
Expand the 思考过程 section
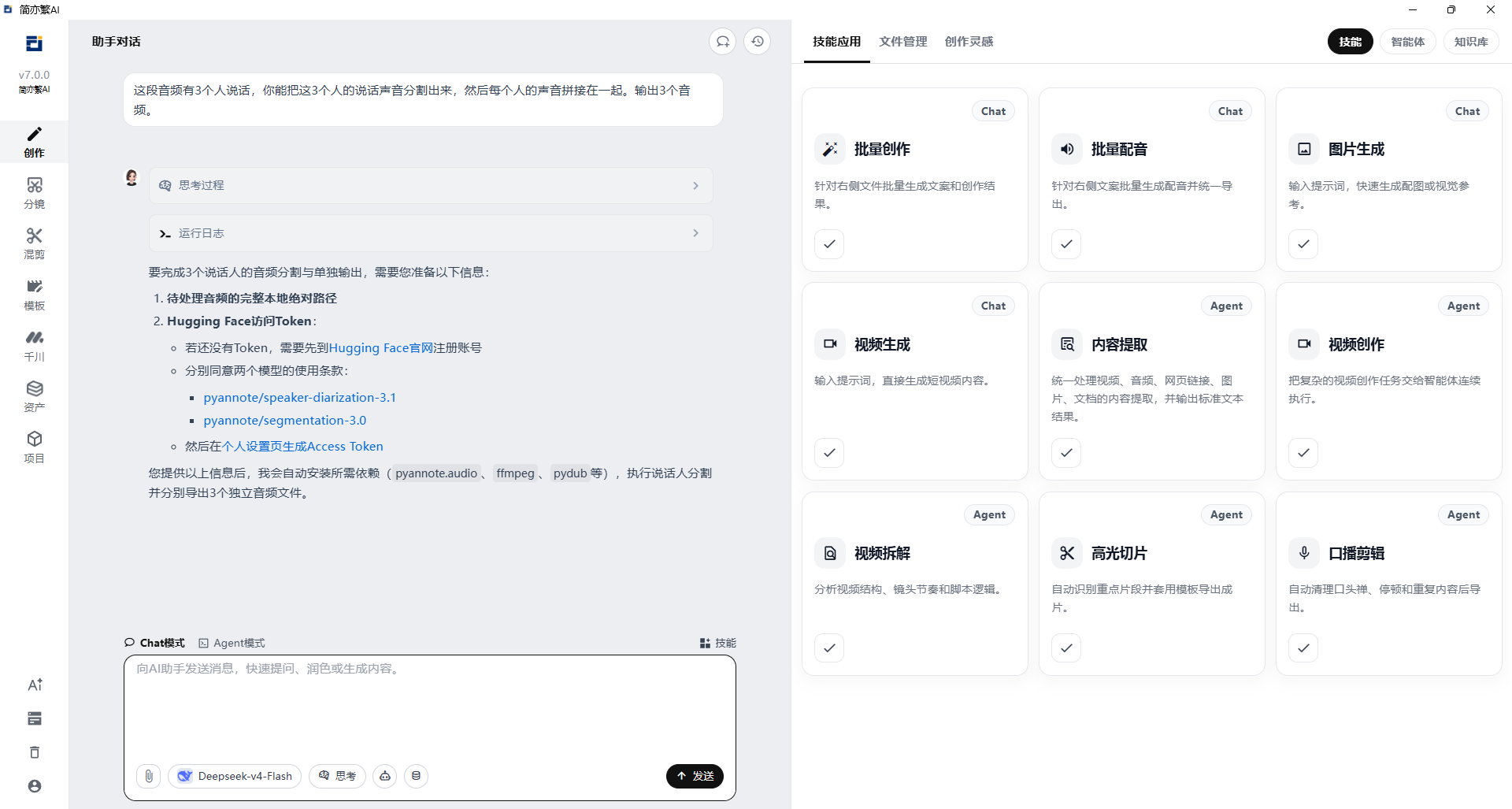[x=430, y=185]
